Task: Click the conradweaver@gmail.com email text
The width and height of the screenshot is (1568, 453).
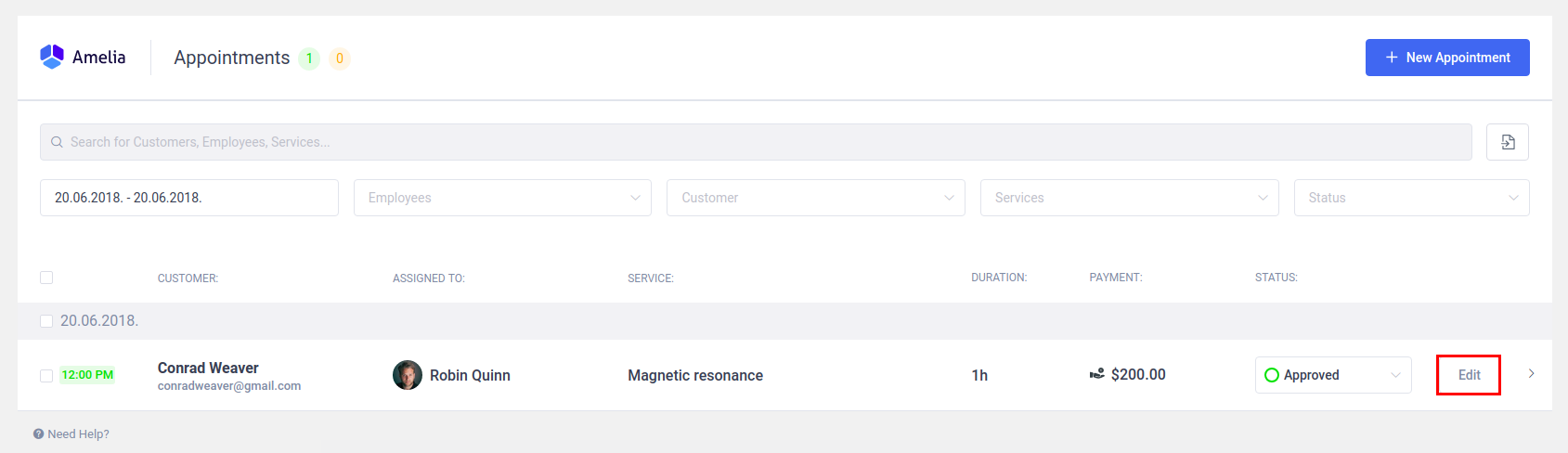Action: pyautogui.click(x=229, y=385)
